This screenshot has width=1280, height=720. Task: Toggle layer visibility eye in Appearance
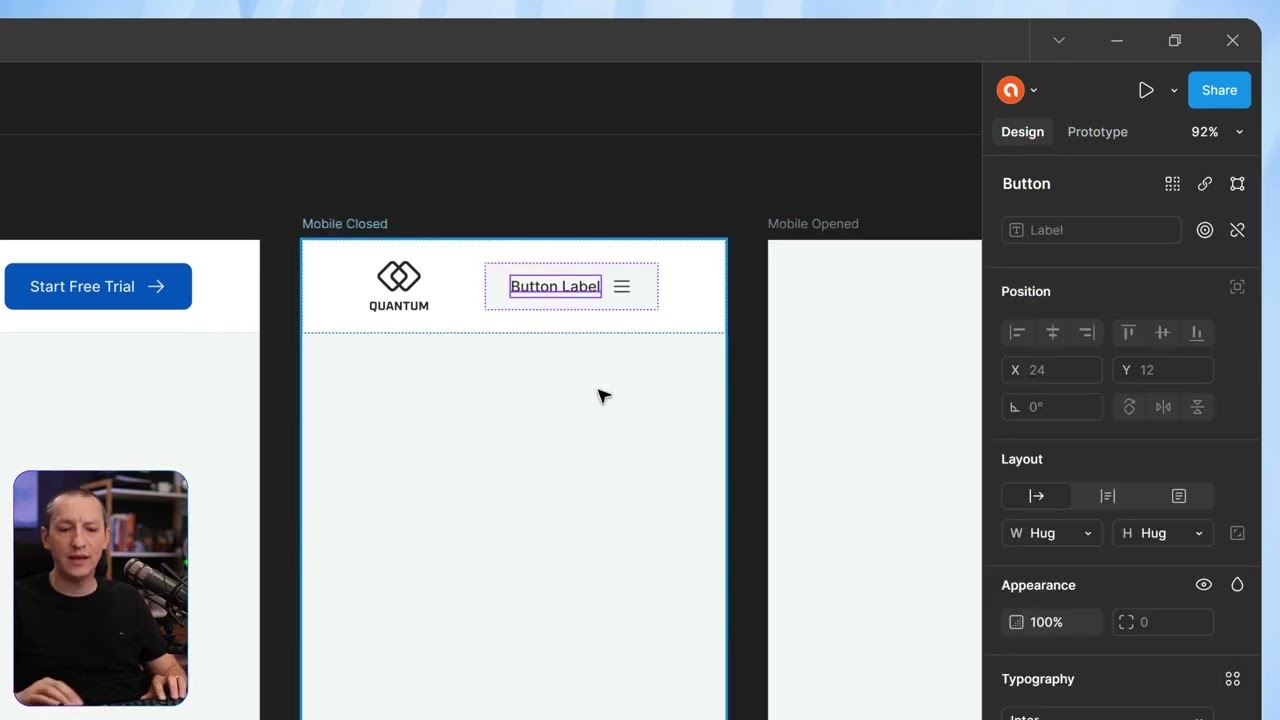click(x=1204, y=585)
